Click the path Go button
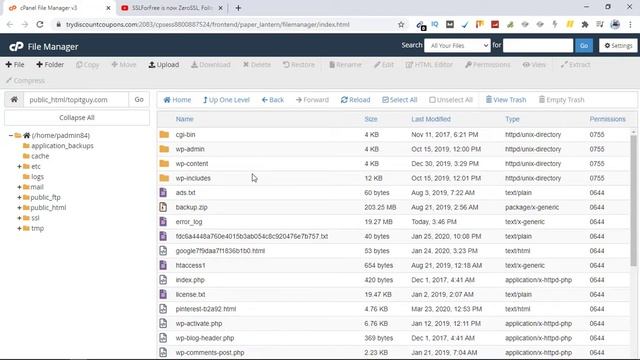Image resolution: width=640 pixels, height=360 pixels. pos(139,100)
